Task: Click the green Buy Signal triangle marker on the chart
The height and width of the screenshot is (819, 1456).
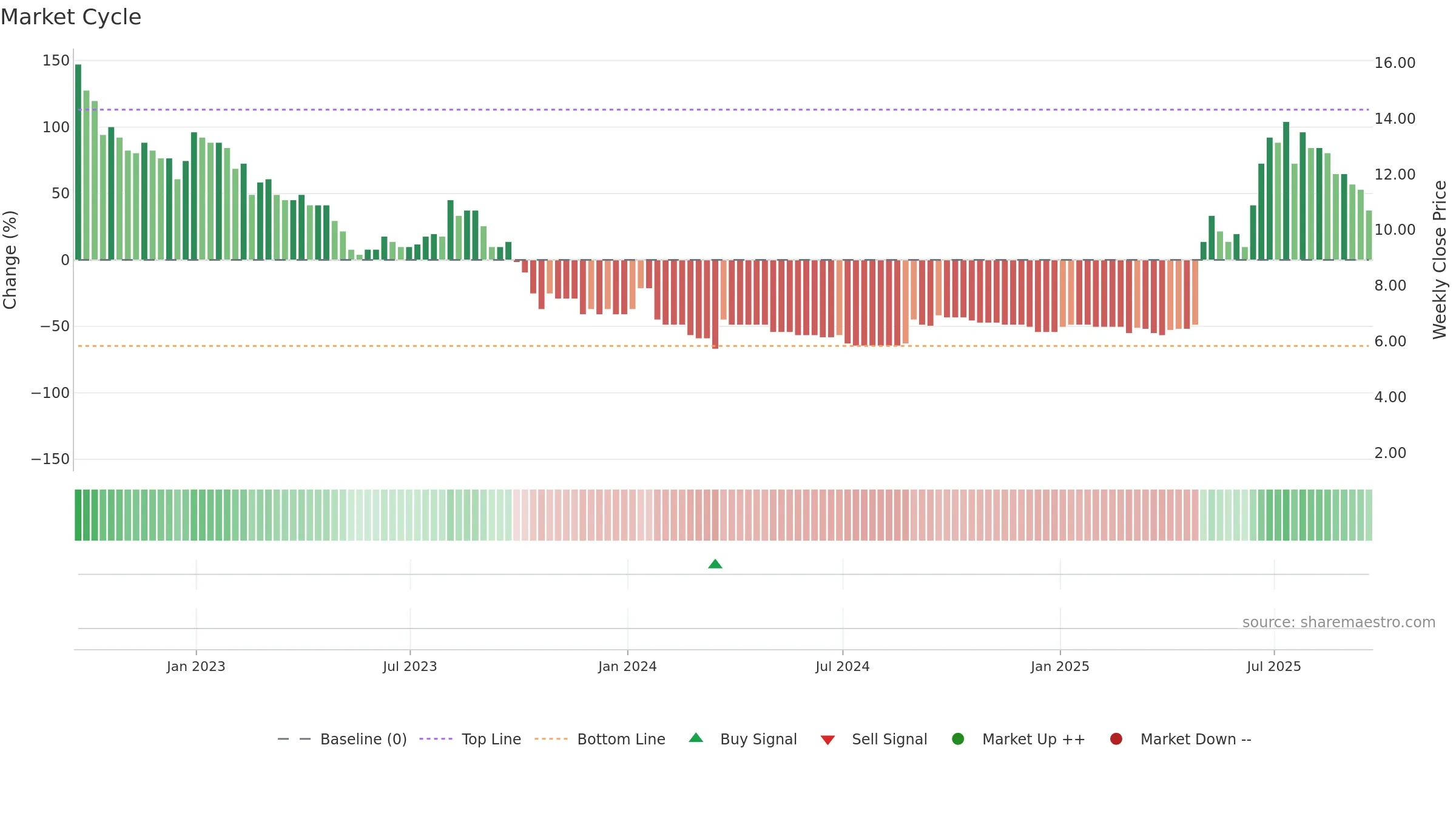Action: click(x=715, y=564)
